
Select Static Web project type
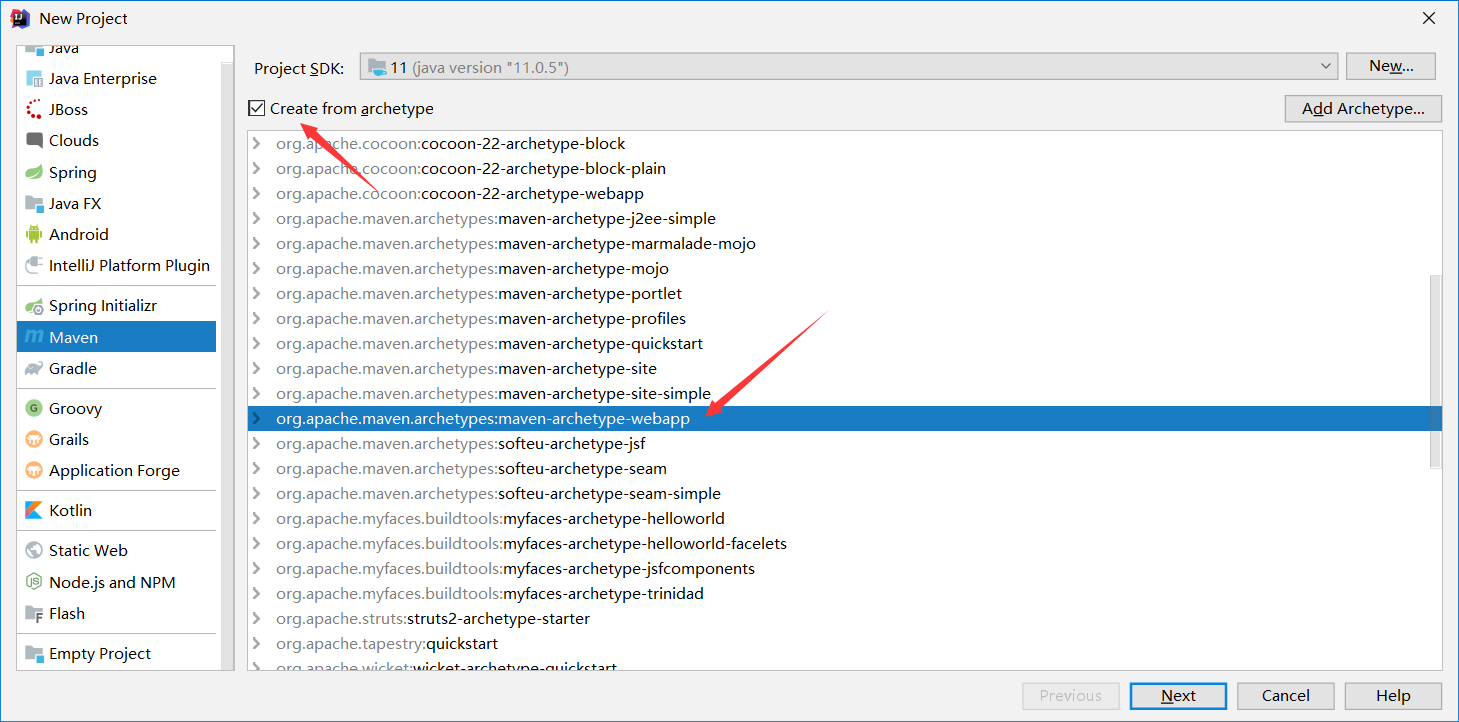pyautogui.click(x=116, y=551)
